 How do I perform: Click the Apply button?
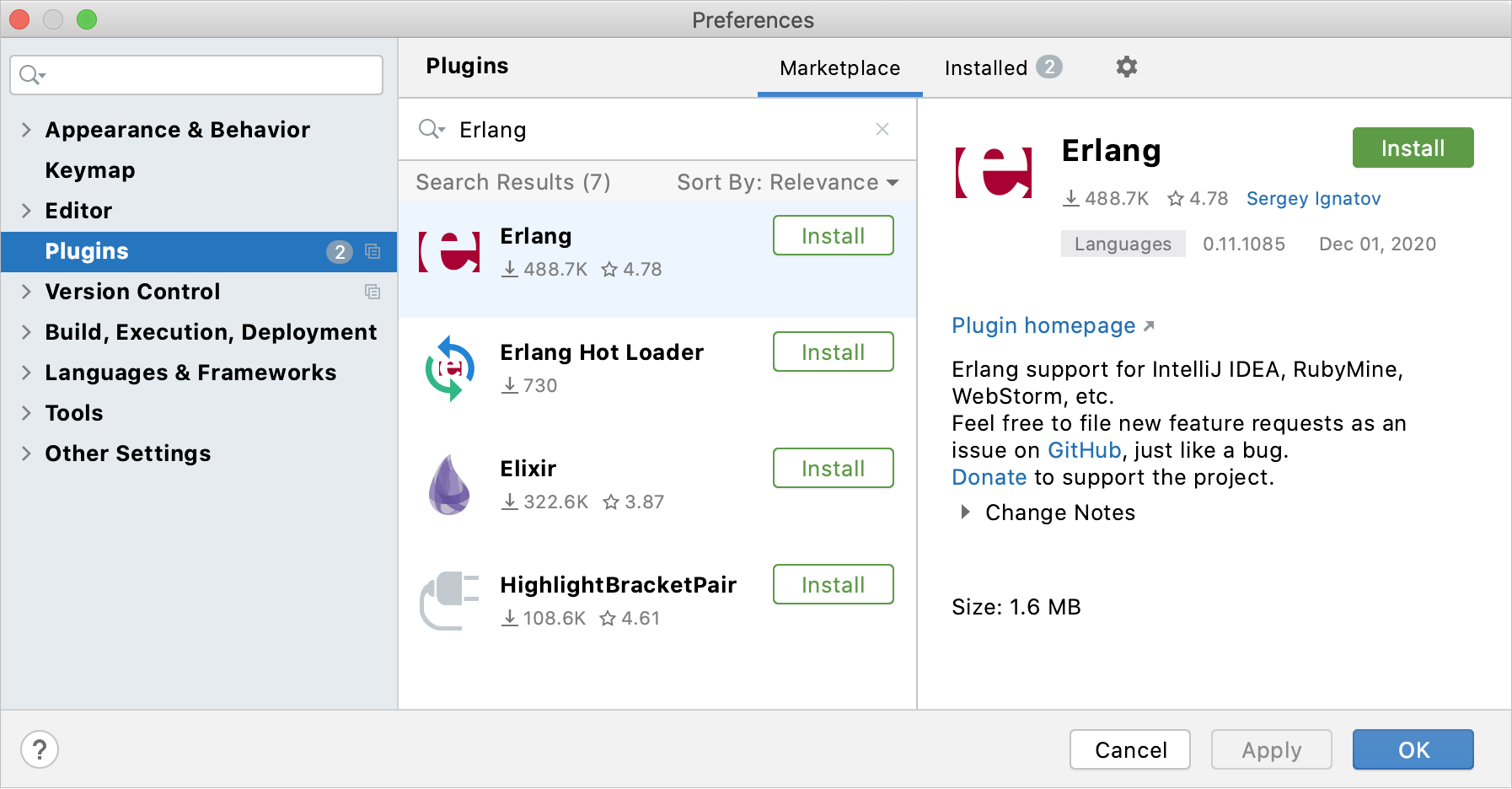tap(1272, 749)
